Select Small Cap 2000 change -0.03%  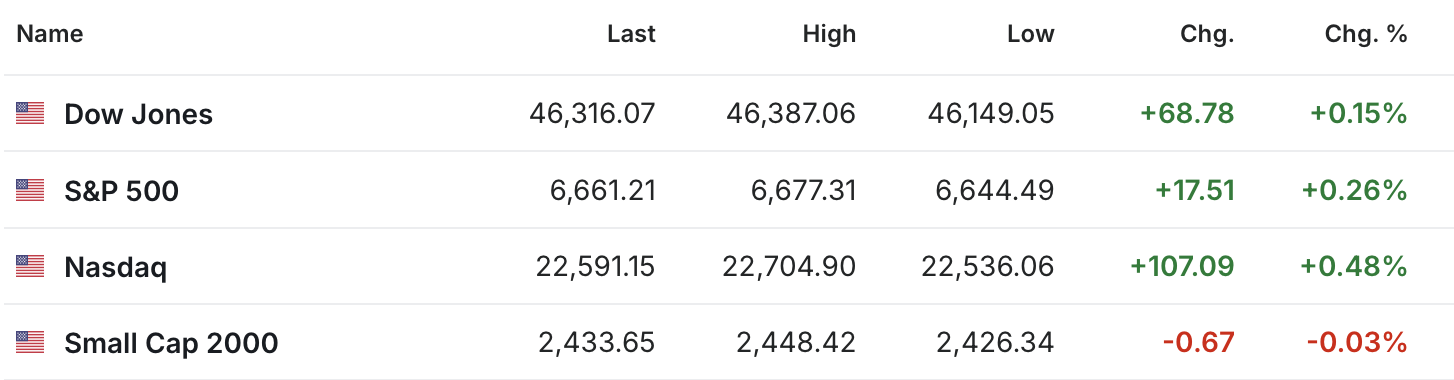[1357, 343]
